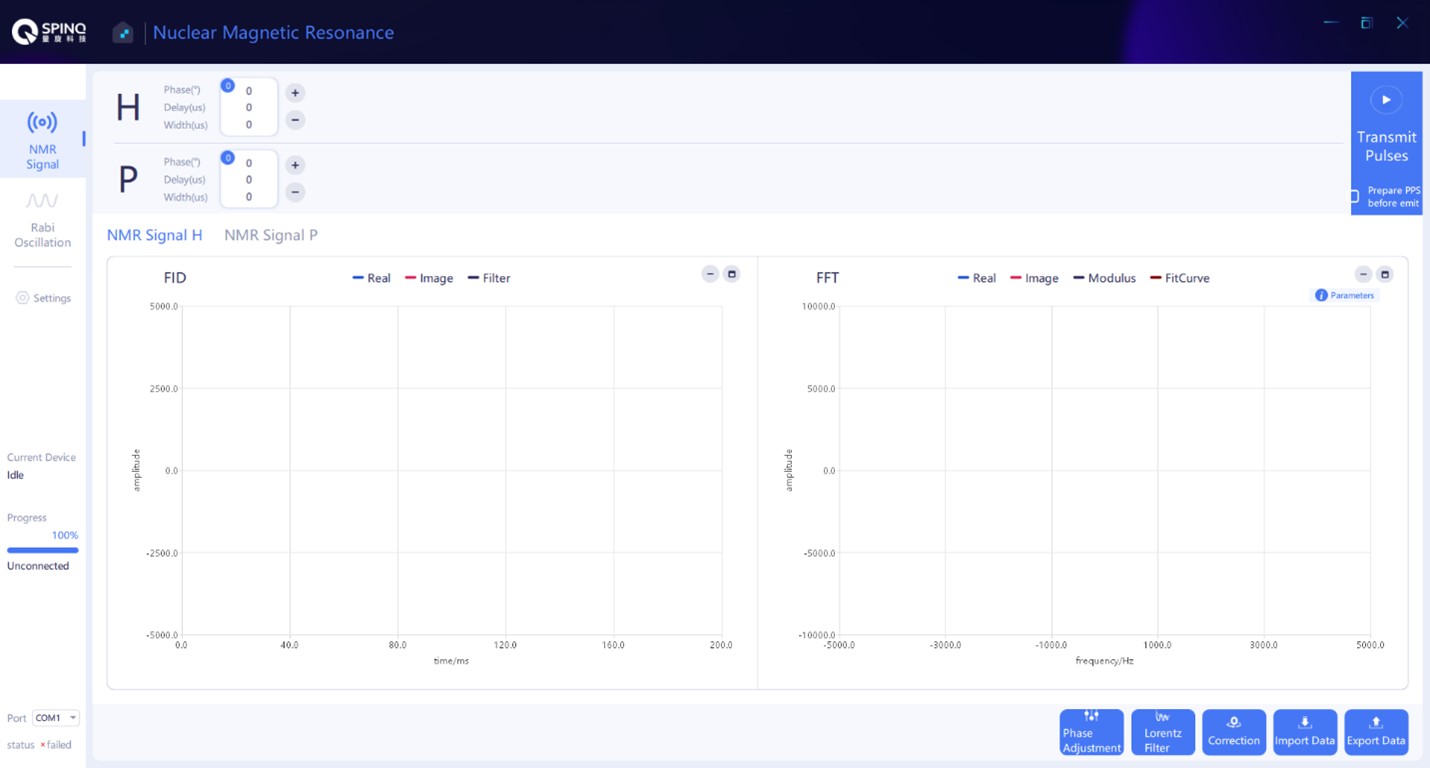
Task: Add a pulse to the H channel
Action: 295,93
